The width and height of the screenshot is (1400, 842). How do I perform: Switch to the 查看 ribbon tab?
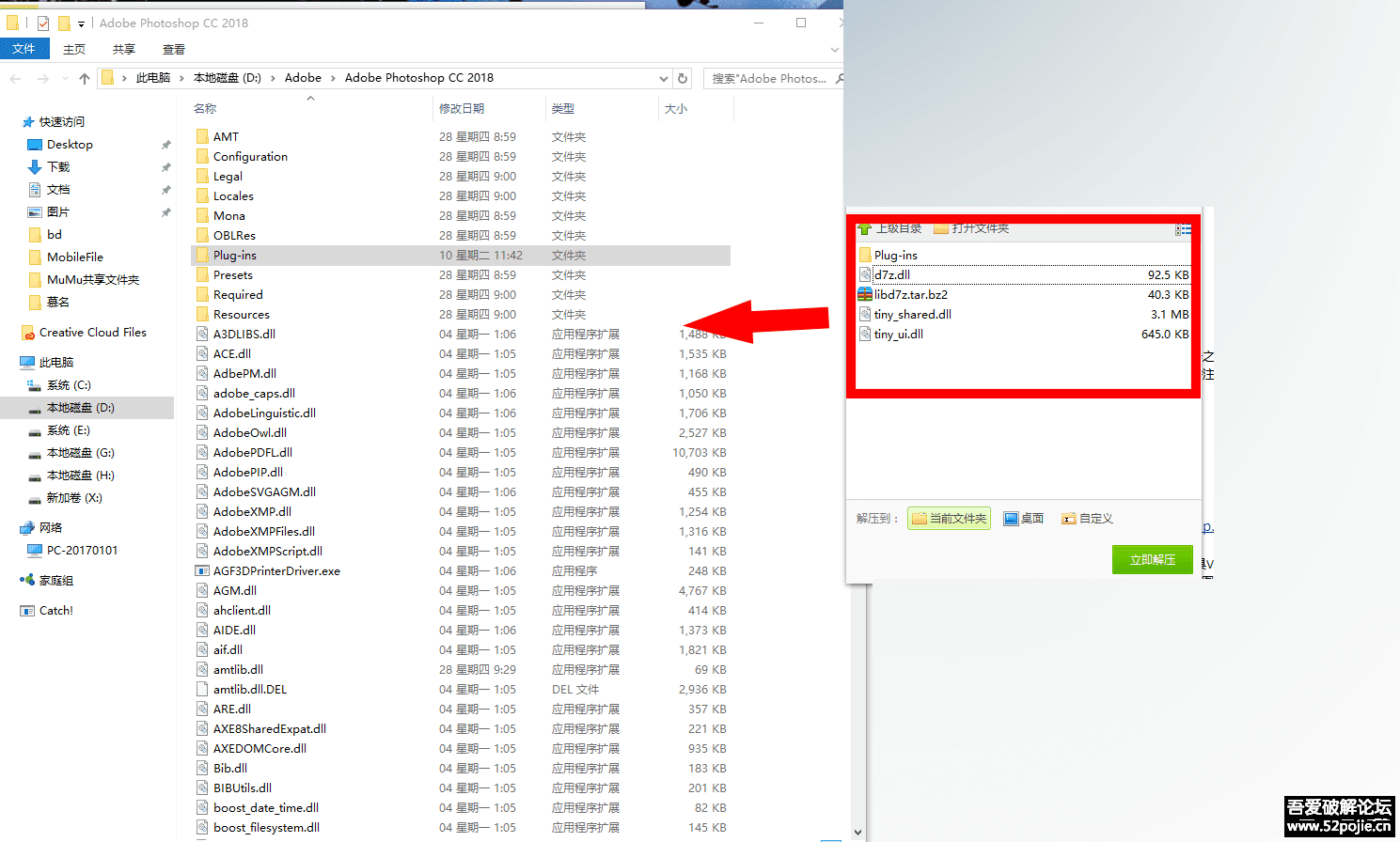coord(173,50)
